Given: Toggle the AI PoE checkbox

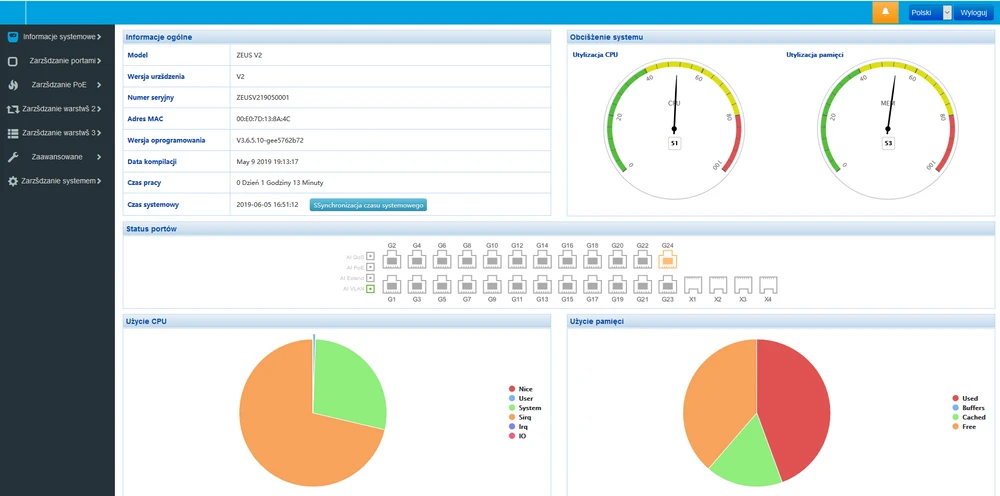Looking at the screenshot, I should pyautogui.click(x=370, y=267).
